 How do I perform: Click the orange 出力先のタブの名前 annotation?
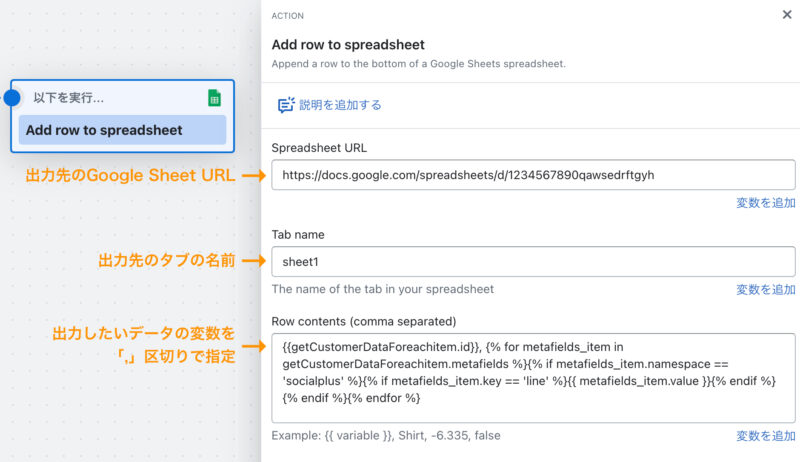pos(166,261)
